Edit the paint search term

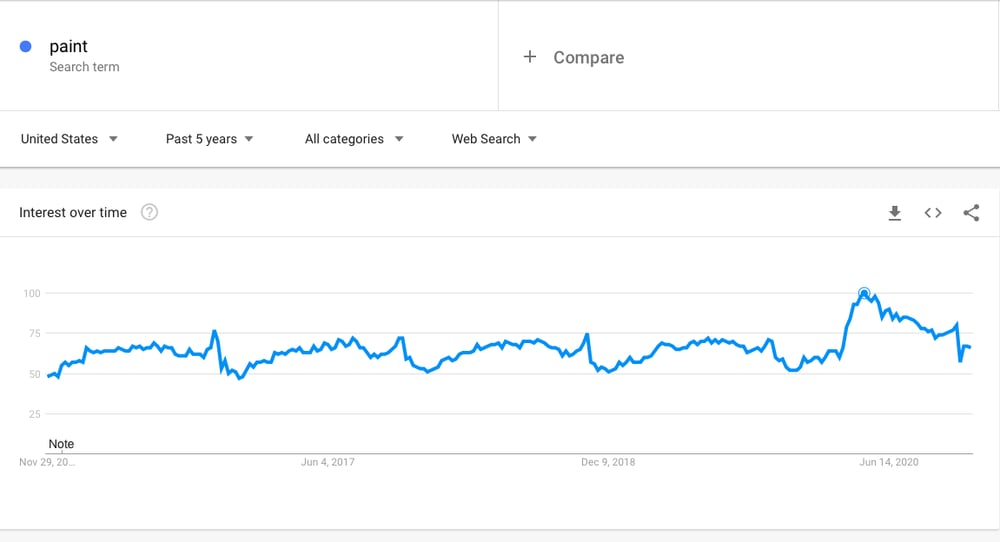(69, 47)
